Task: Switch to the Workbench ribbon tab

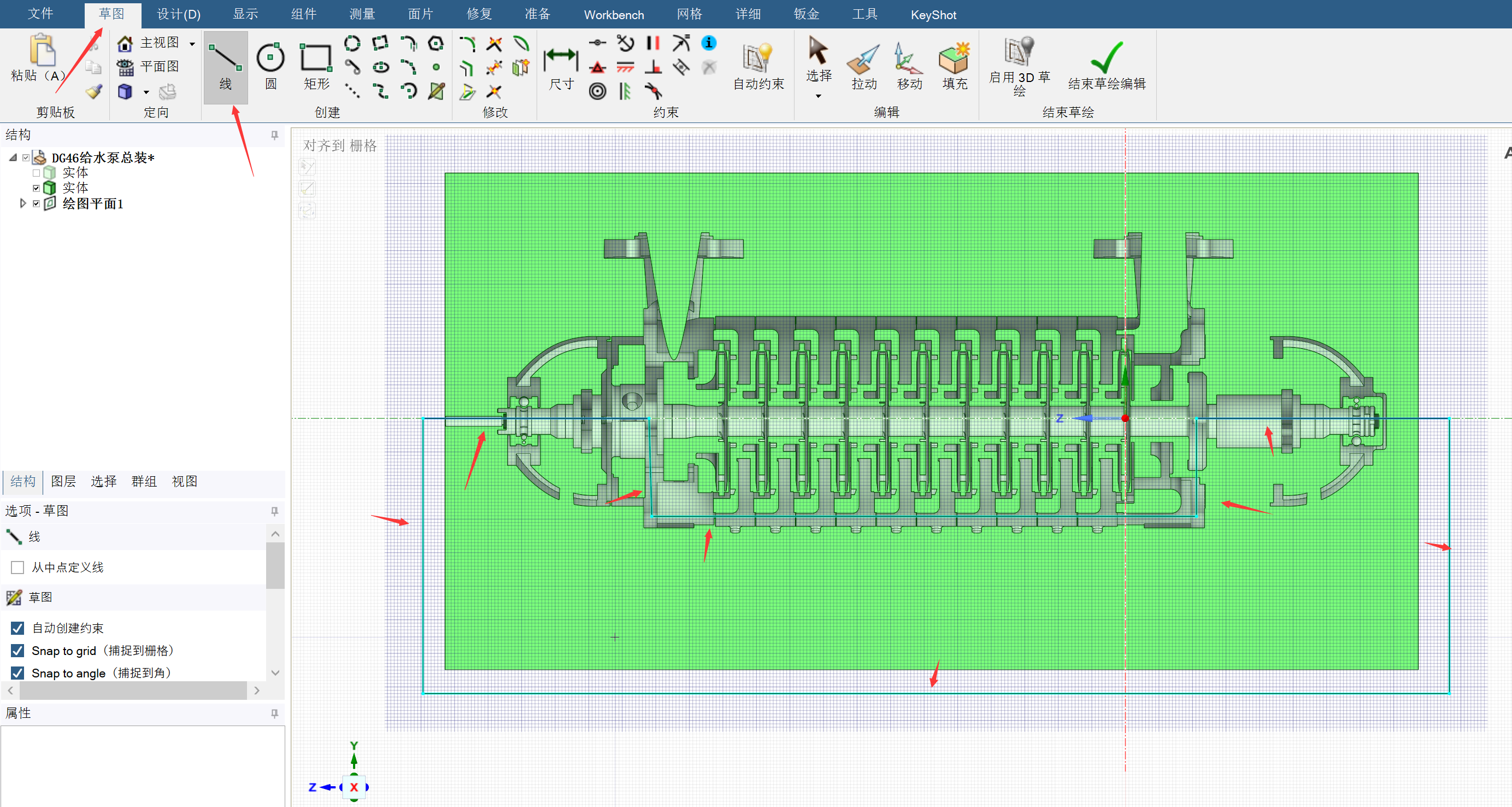Action: coord(613,15)
